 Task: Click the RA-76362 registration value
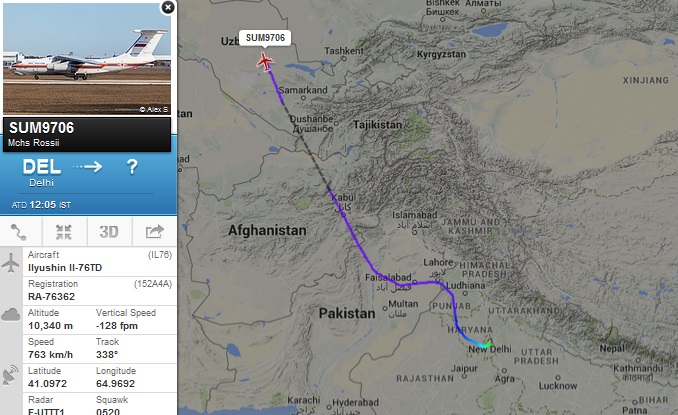coord(51,297)
